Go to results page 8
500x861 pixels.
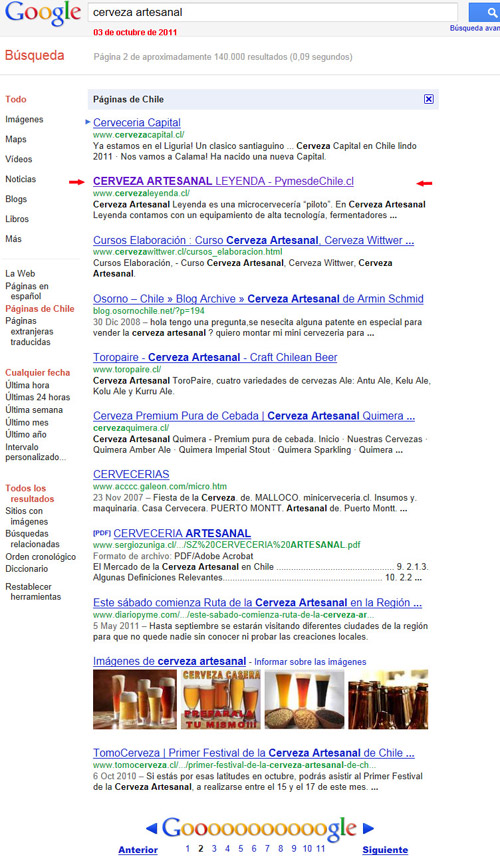[280, 849]
